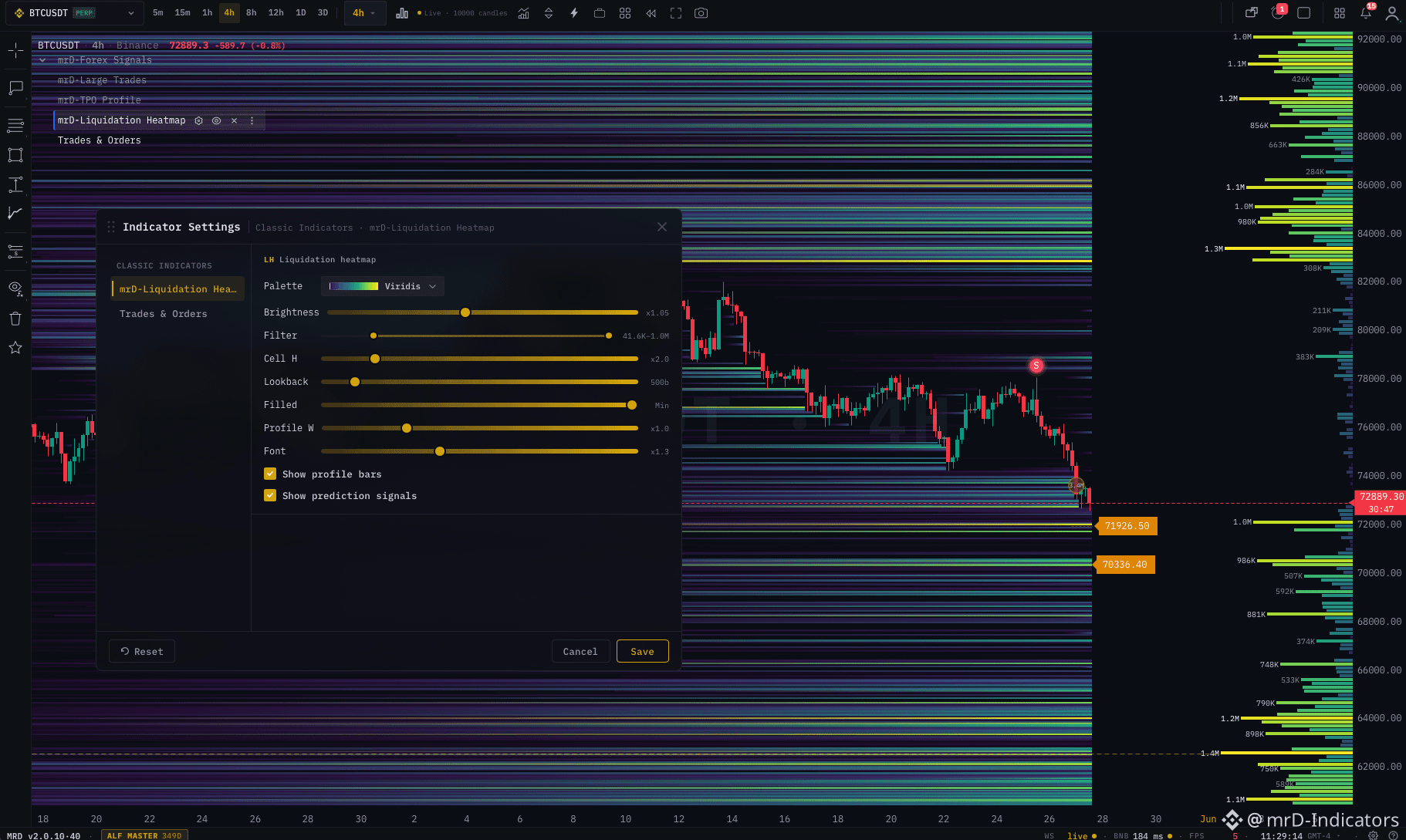Select the rectangle shape tool

click(15, 155)
